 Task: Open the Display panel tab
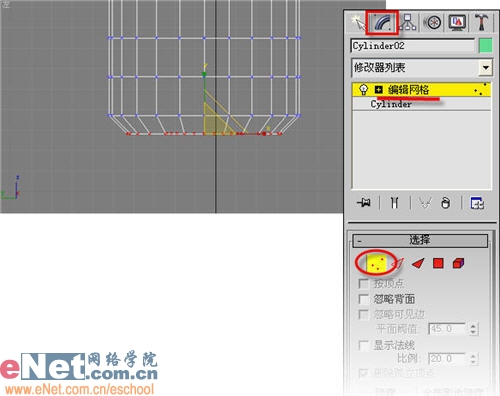[x=457, y=23]
